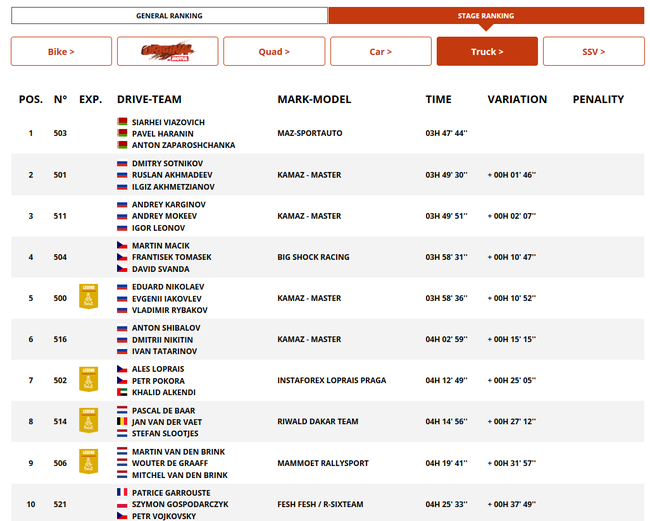The width and height of the screenshot is (650, 521).
Task: Click the flag beside Pavel Haranin
Action: 122,133
